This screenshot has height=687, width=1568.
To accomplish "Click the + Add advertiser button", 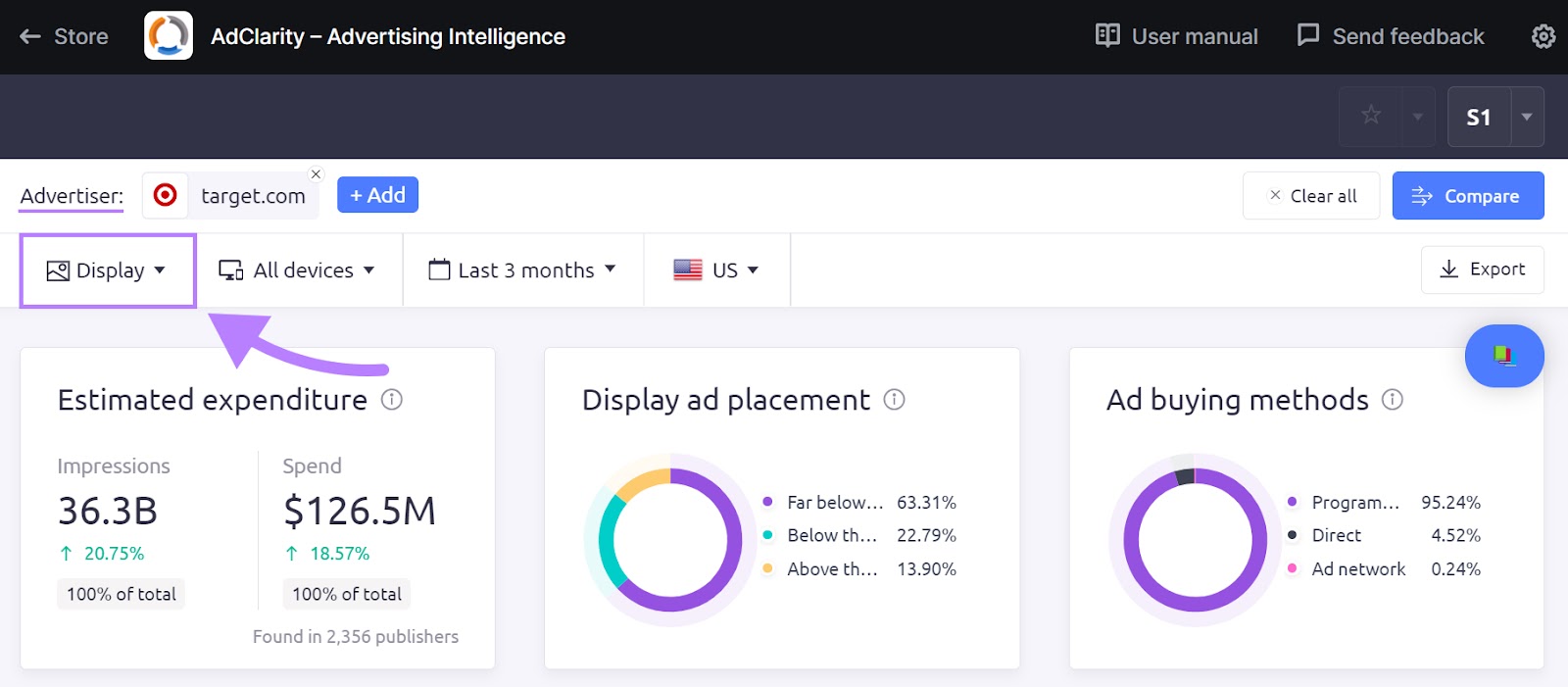I will tap(377, 195).
